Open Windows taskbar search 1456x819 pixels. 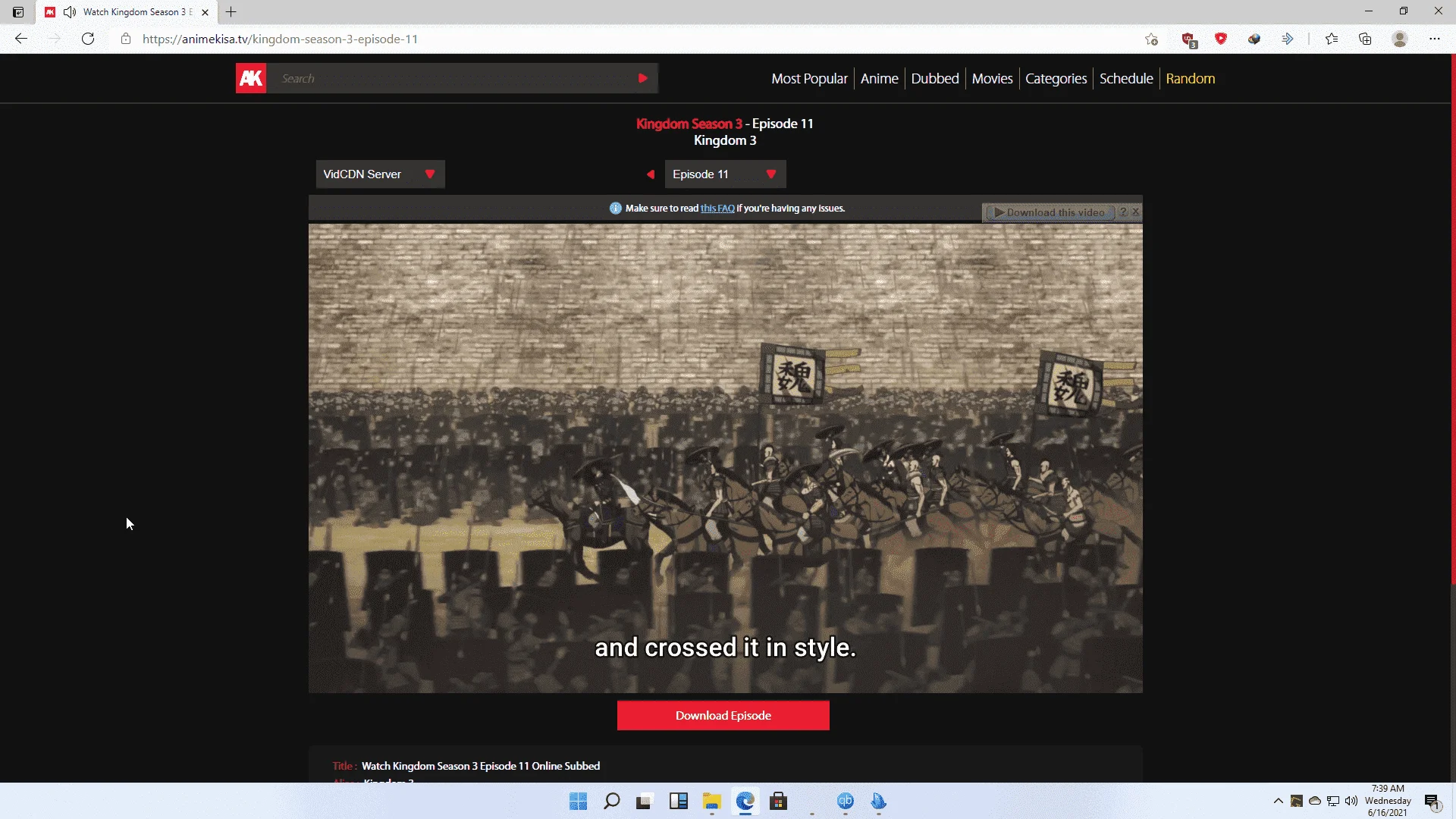(x=611, y=802)
